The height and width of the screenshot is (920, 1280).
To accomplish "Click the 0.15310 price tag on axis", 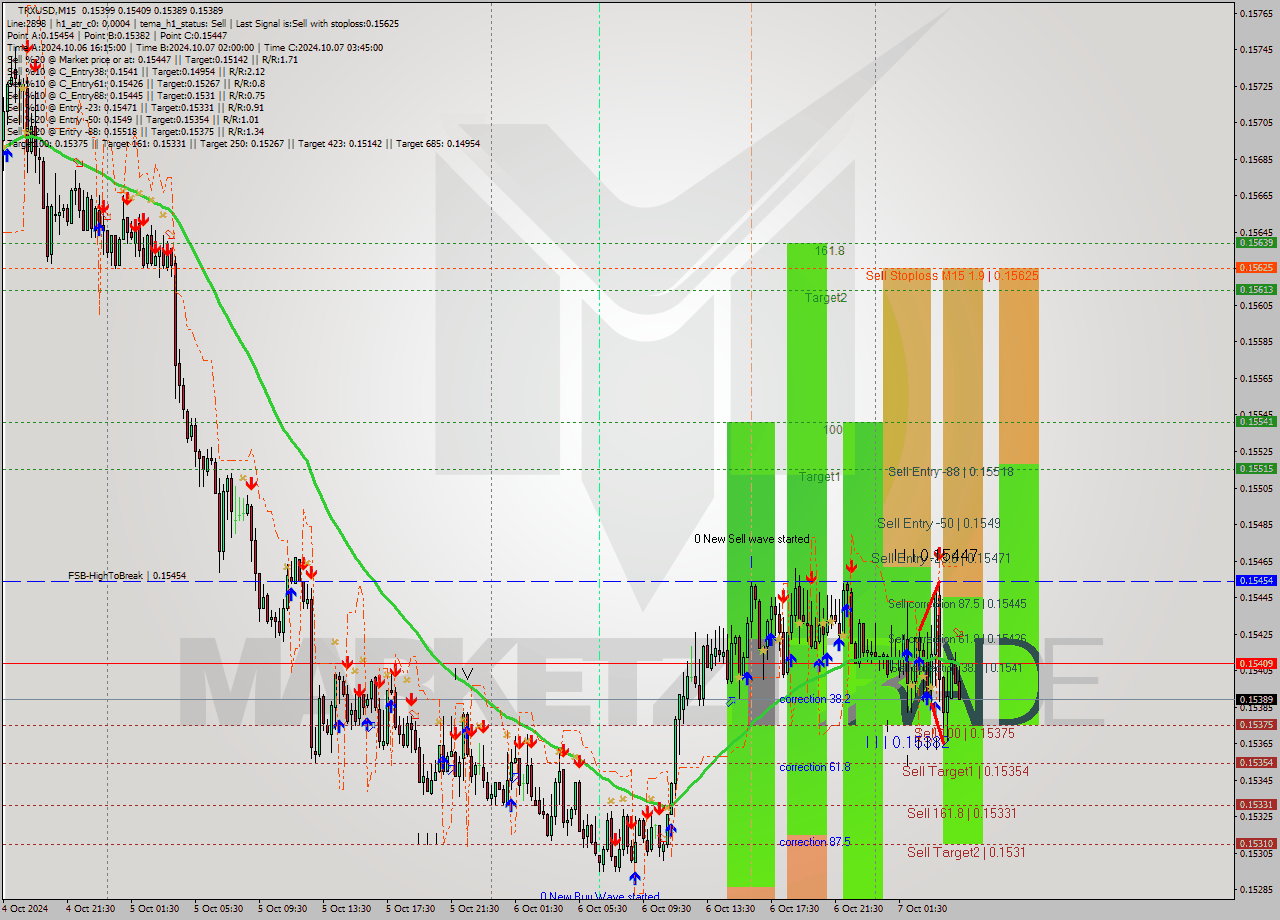I will 1256,844.
